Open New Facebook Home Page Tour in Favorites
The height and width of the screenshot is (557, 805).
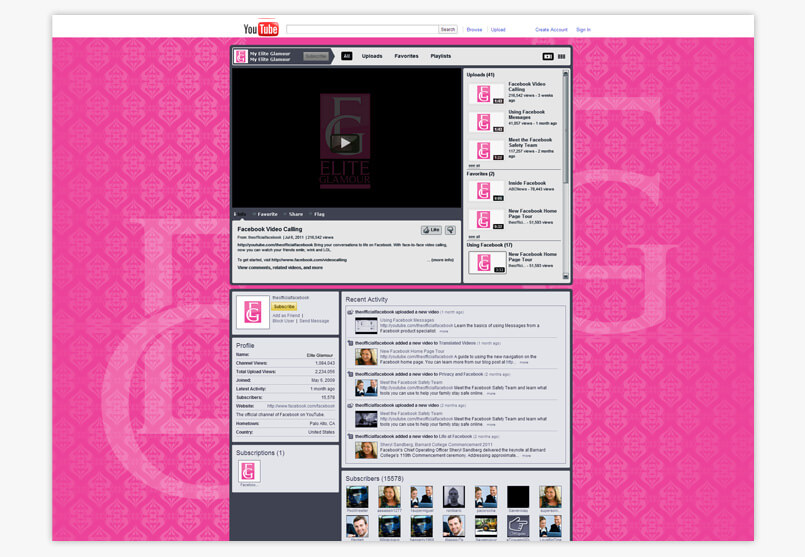coord(486,219)
